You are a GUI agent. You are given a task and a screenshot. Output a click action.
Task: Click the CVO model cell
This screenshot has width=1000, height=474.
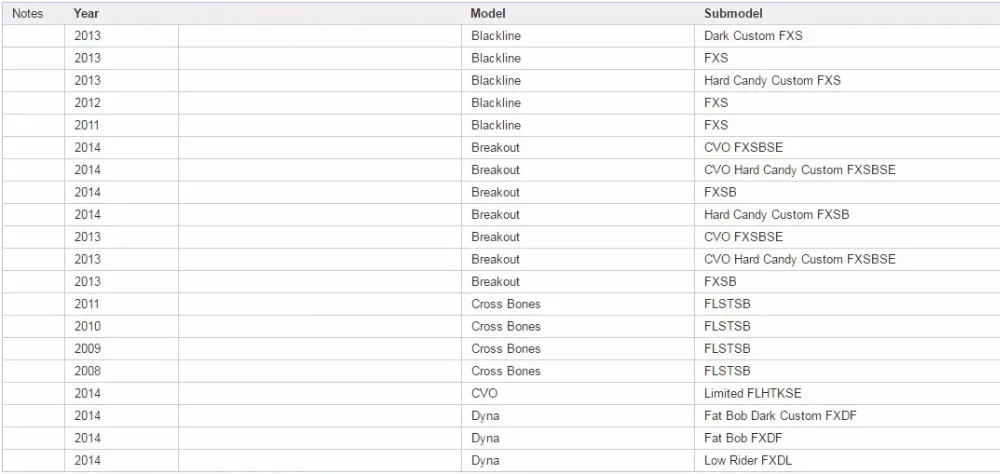(x=578, y=394)
